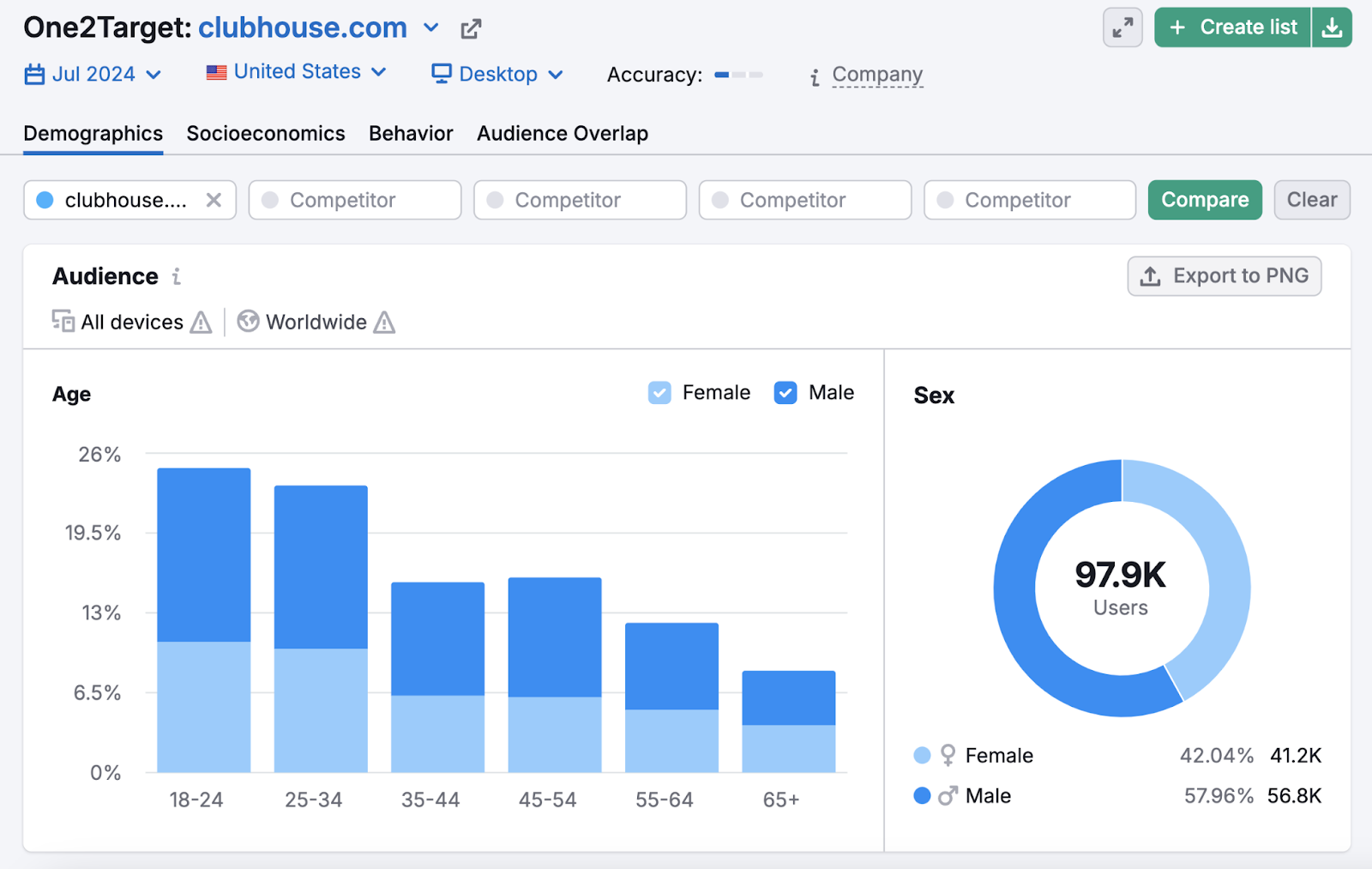Click the female segment of Sex donut chart
Image resolution: width=1372 pixels, height=869 pixels.
[1226, 566]
